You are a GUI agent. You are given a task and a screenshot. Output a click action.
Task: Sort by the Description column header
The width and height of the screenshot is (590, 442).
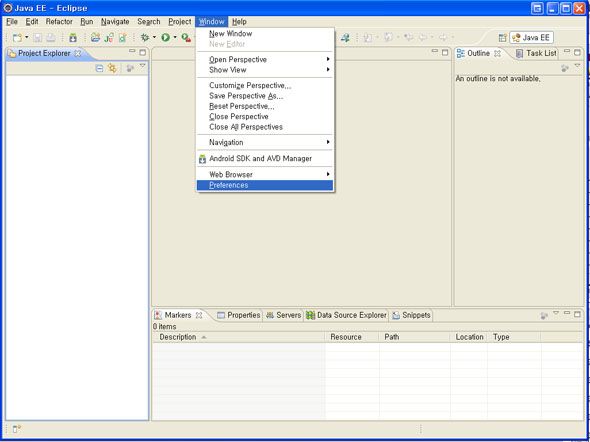239,337
